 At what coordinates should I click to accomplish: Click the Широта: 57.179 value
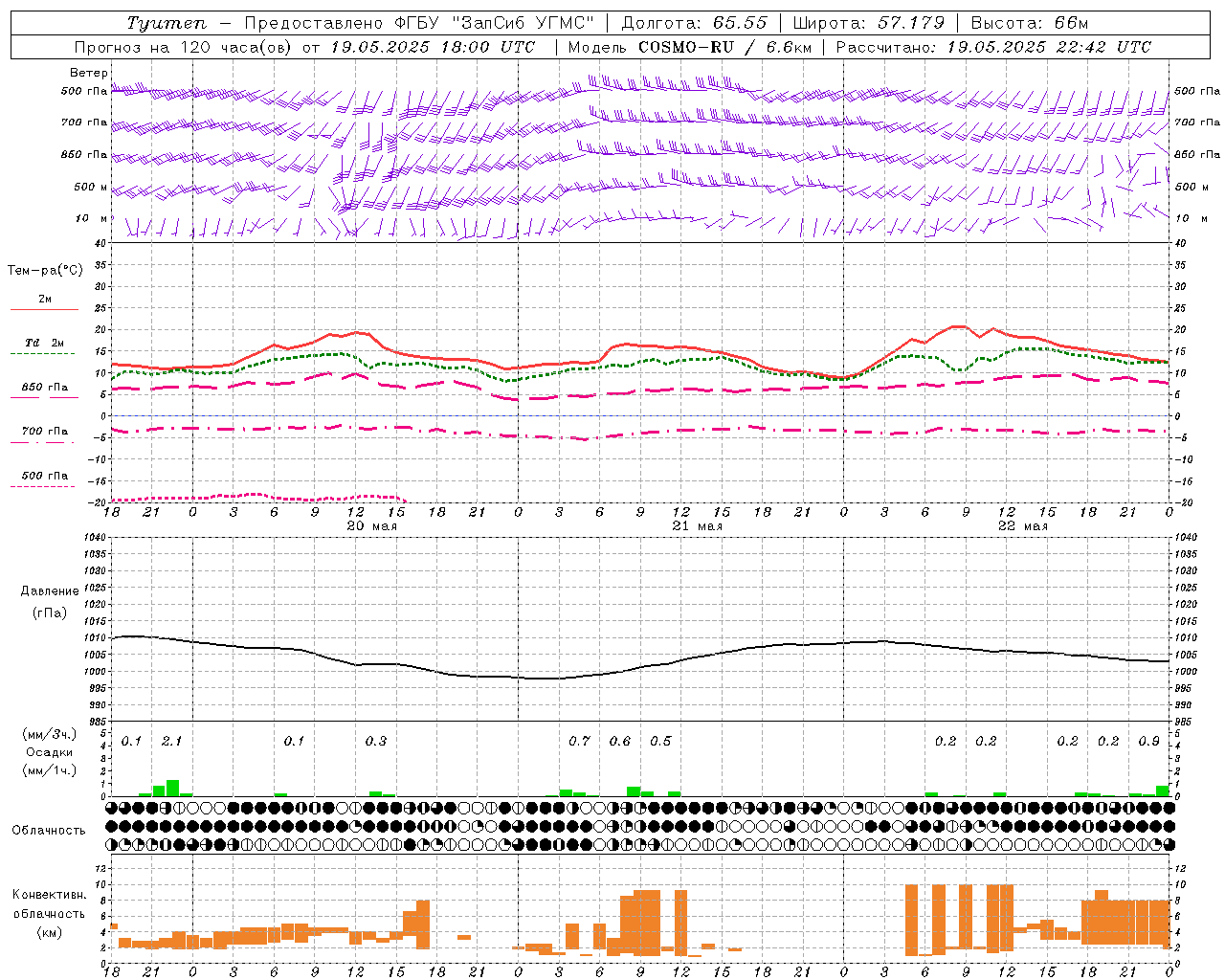(869, 23)
